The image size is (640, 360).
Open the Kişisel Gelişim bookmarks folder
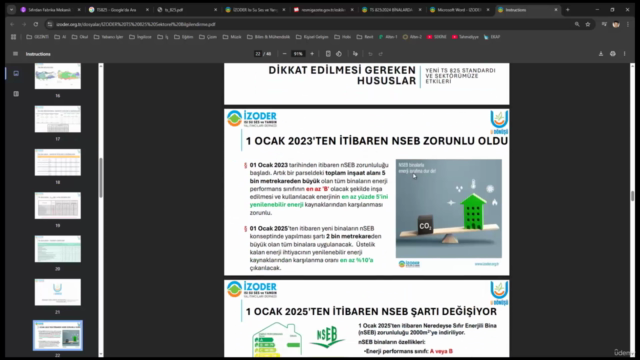(312, 37)
